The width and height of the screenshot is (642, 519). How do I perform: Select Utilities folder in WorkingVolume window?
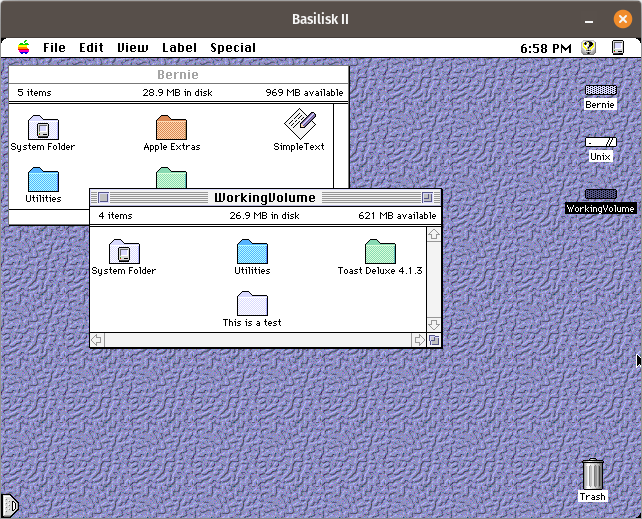(x=252, y=251)
